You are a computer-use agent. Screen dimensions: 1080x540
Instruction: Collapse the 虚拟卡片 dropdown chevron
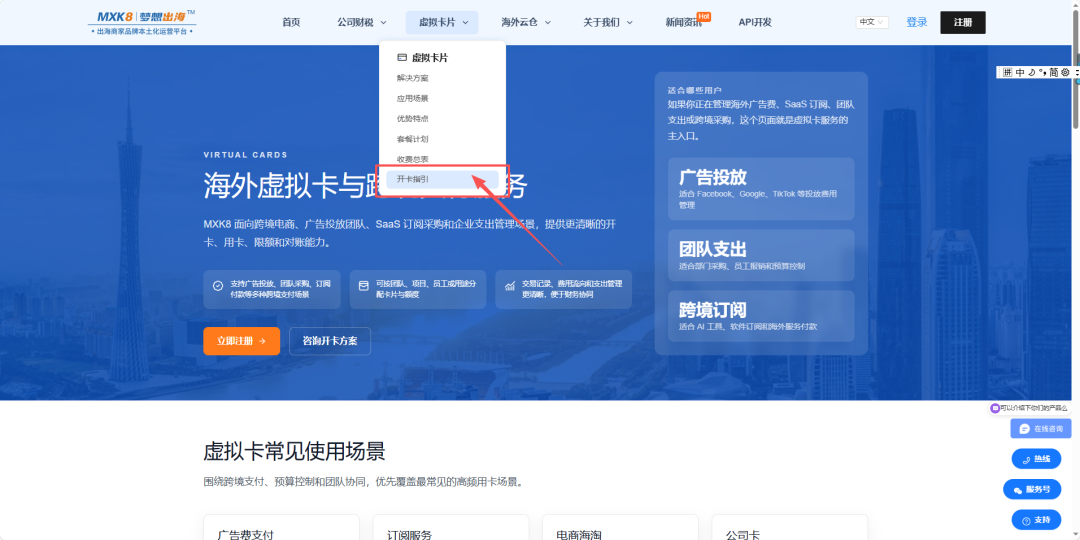466,23
